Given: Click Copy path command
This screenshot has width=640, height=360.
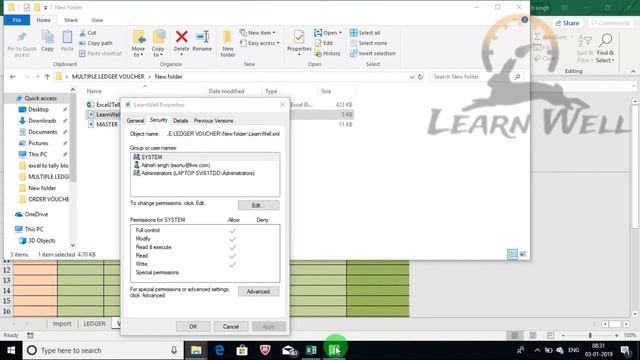Looking at the screenshot, I should 96,43.
